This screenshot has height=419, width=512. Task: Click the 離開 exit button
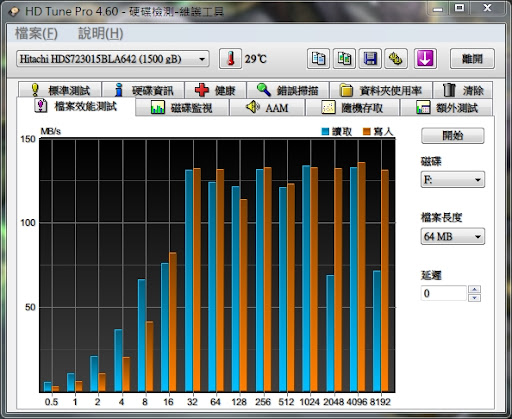coord(472,59)
